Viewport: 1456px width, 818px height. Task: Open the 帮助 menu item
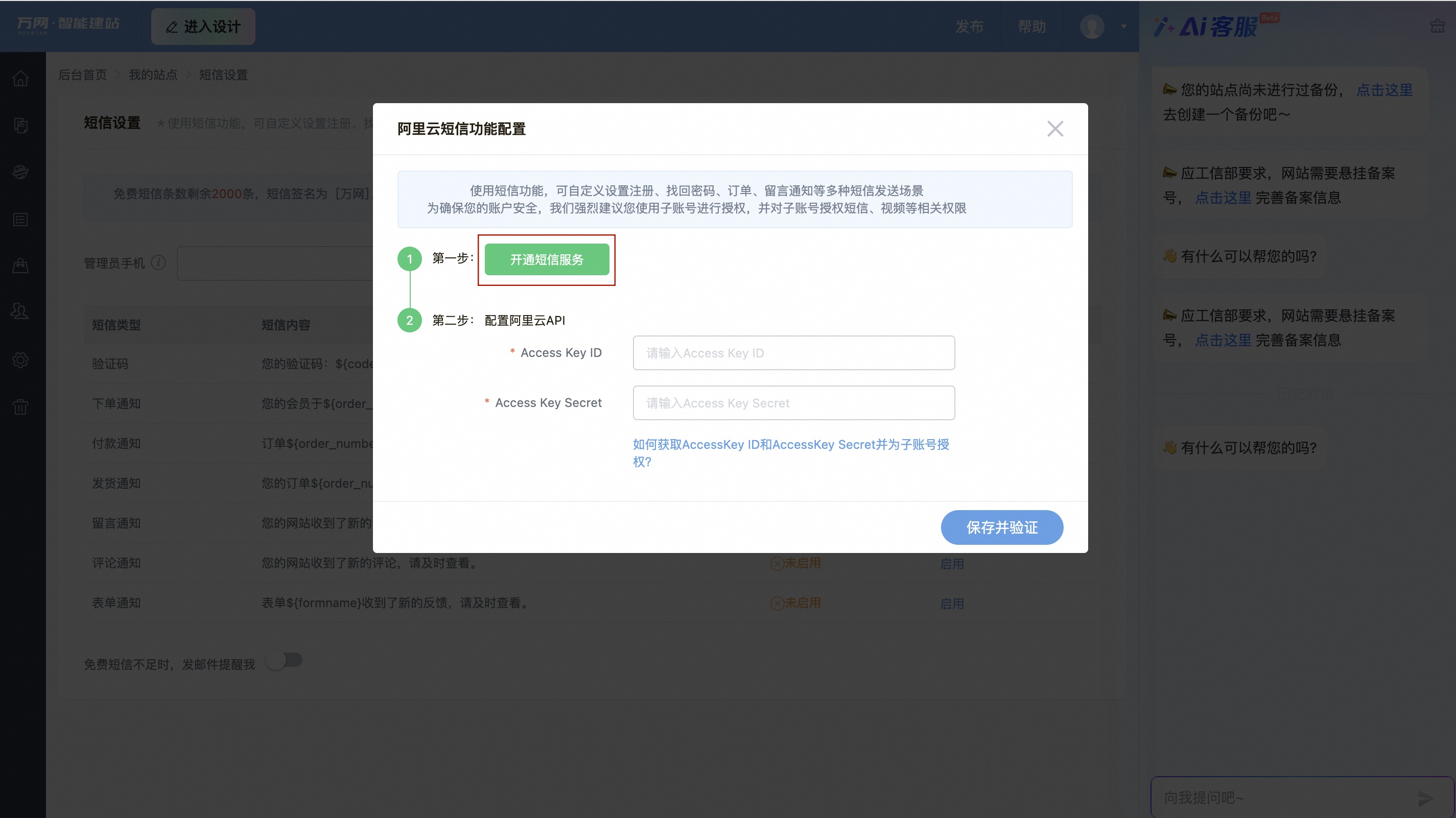click(x=1031, y=27)
